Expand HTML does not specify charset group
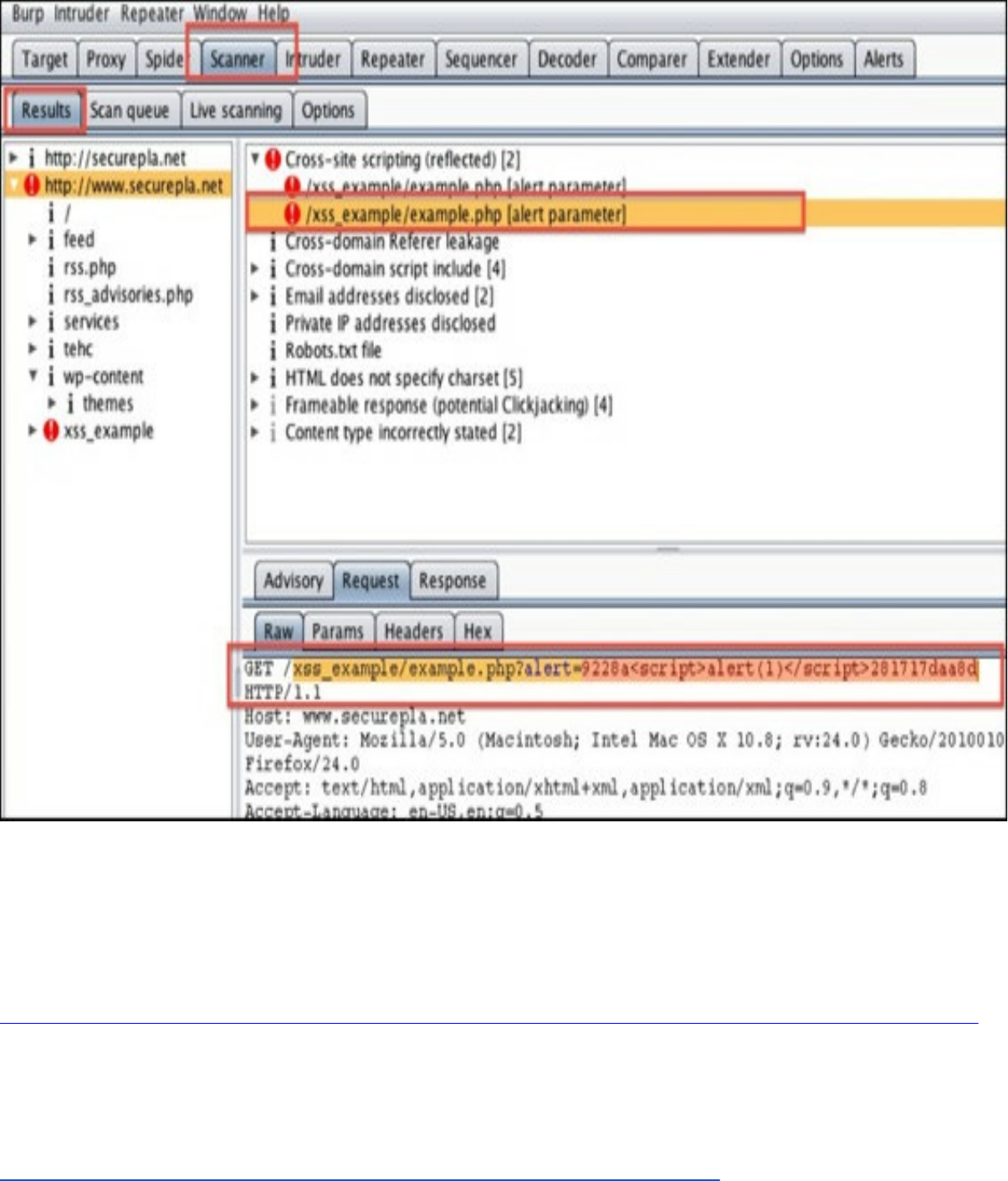The width and height of the screenshot is (1008, 1181). [x=255, y=378]
